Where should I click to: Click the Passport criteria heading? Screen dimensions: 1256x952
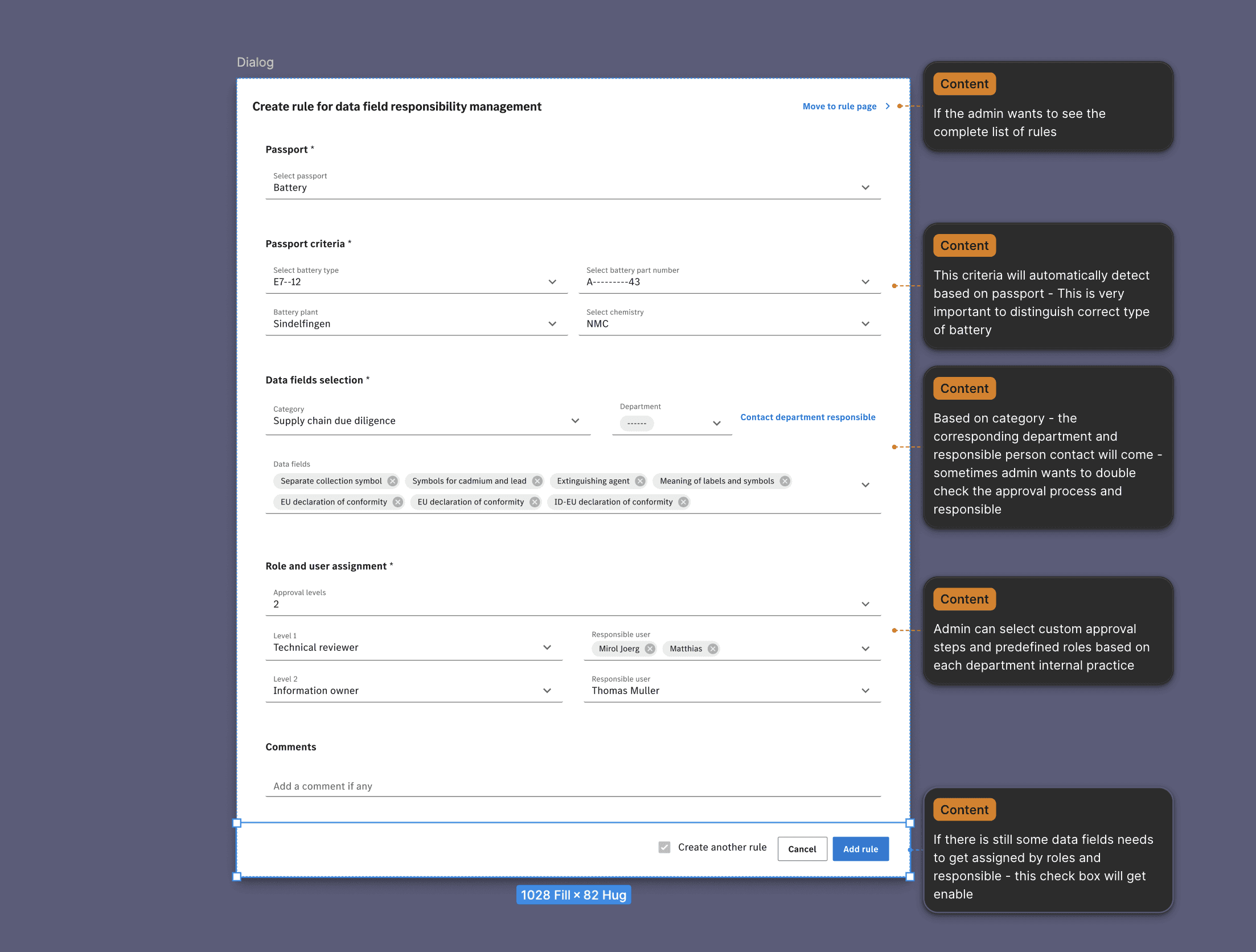(x=305, y=244)
